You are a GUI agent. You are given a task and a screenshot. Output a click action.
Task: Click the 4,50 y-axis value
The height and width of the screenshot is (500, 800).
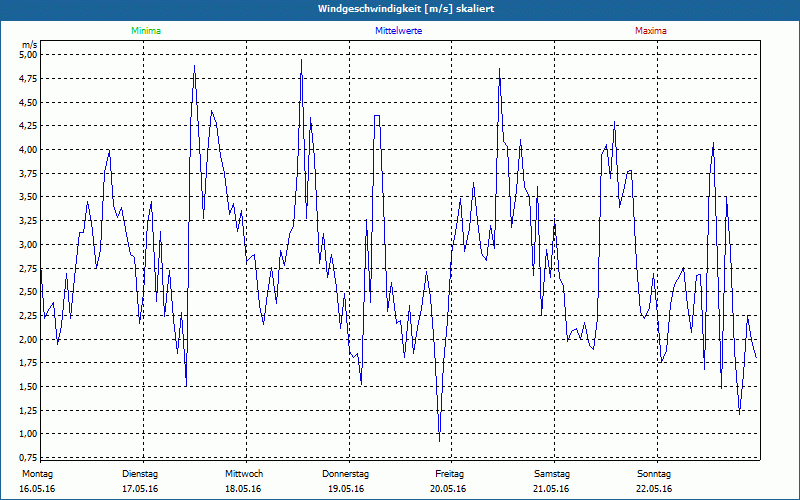point(29,103)
